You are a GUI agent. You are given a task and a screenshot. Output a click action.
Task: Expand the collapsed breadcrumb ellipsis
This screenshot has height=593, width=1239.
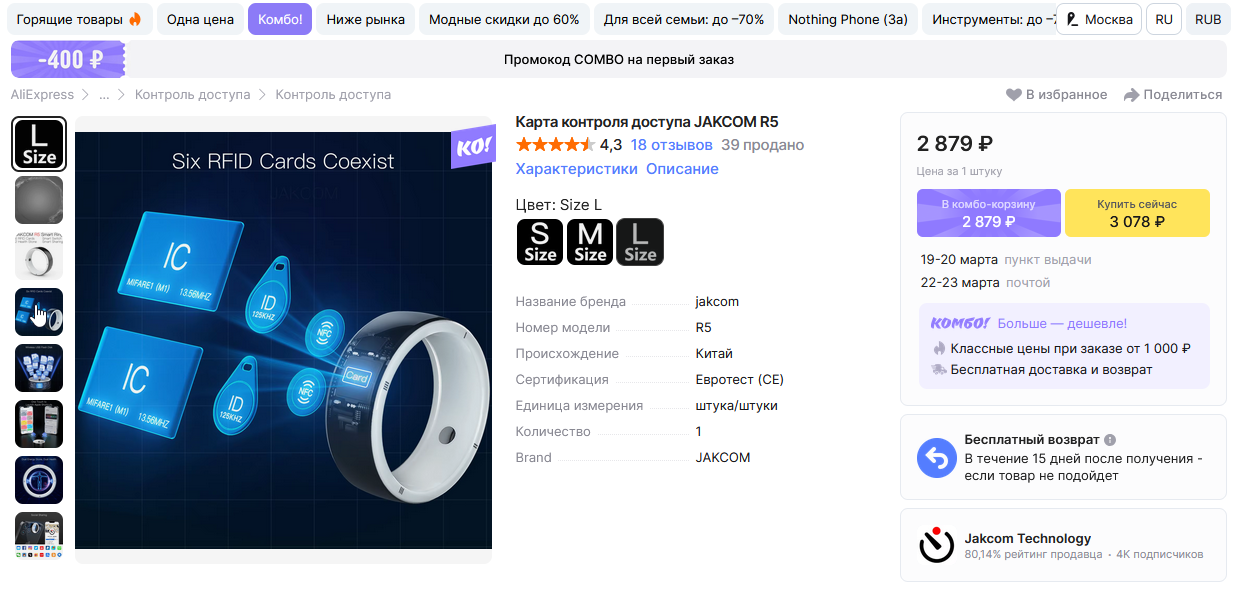coord(104,95)
